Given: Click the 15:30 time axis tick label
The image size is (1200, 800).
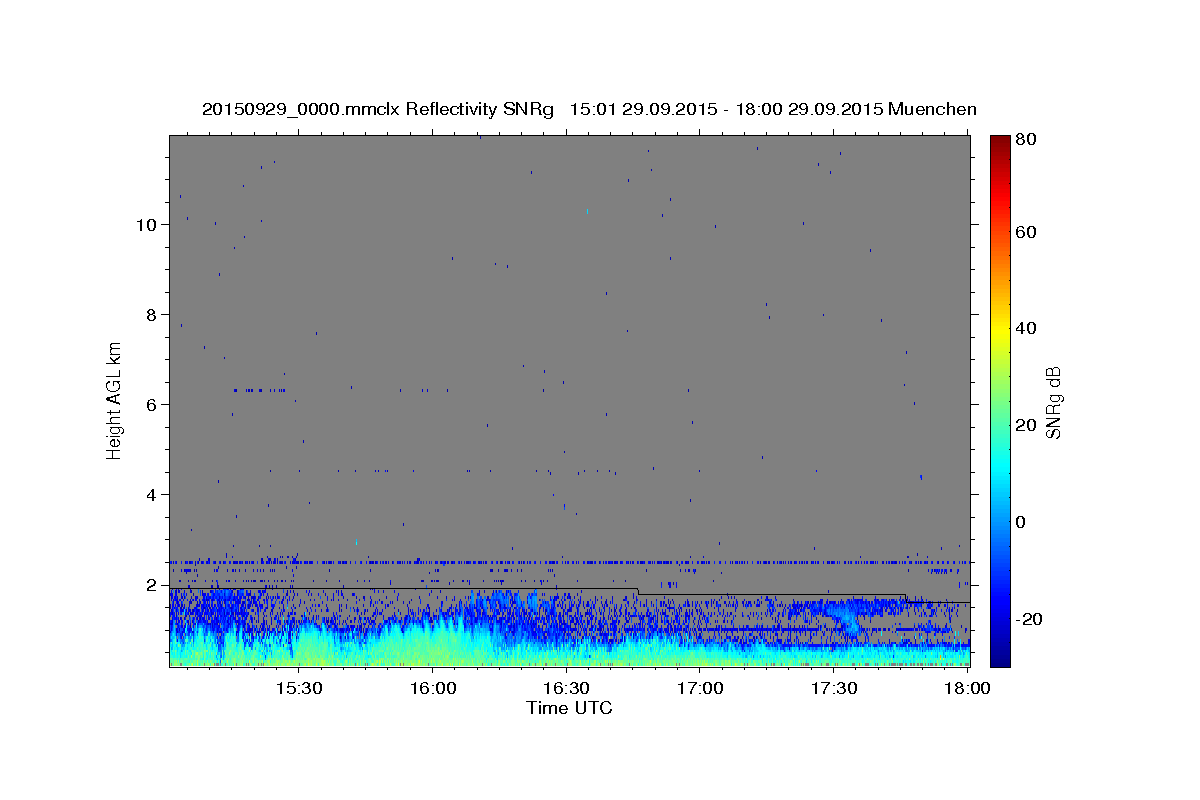Looking at the screenshot, I should (298, 689).
